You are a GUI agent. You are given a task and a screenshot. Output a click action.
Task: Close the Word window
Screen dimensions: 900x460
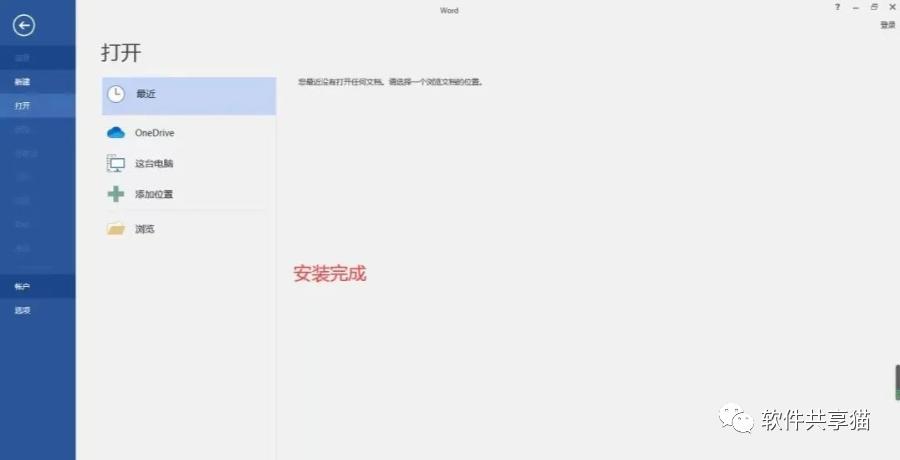click(x=892, y=7)
